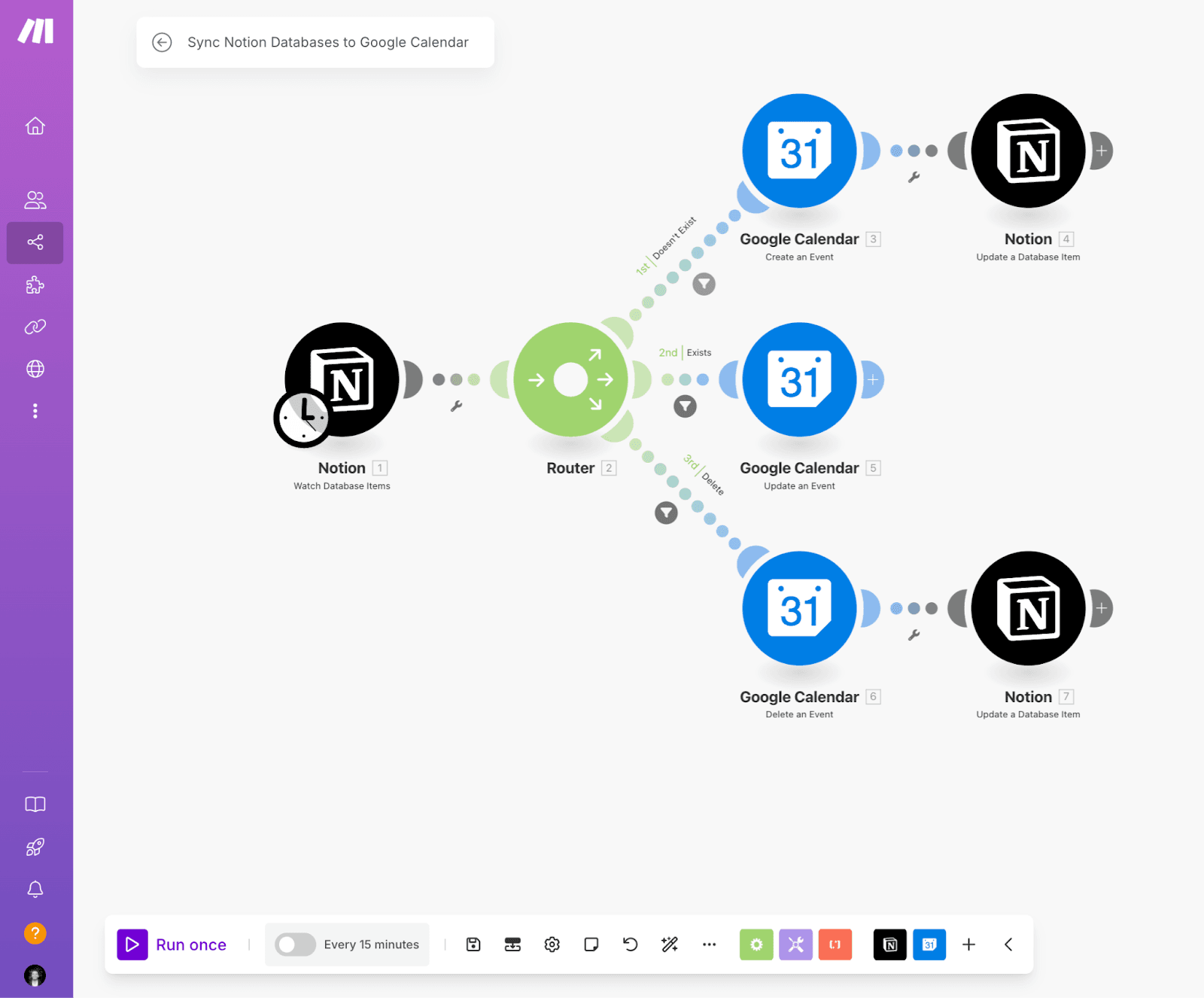Open scenario settings gear
This screenshot has width=1204, height=998.
pos(552,945)
